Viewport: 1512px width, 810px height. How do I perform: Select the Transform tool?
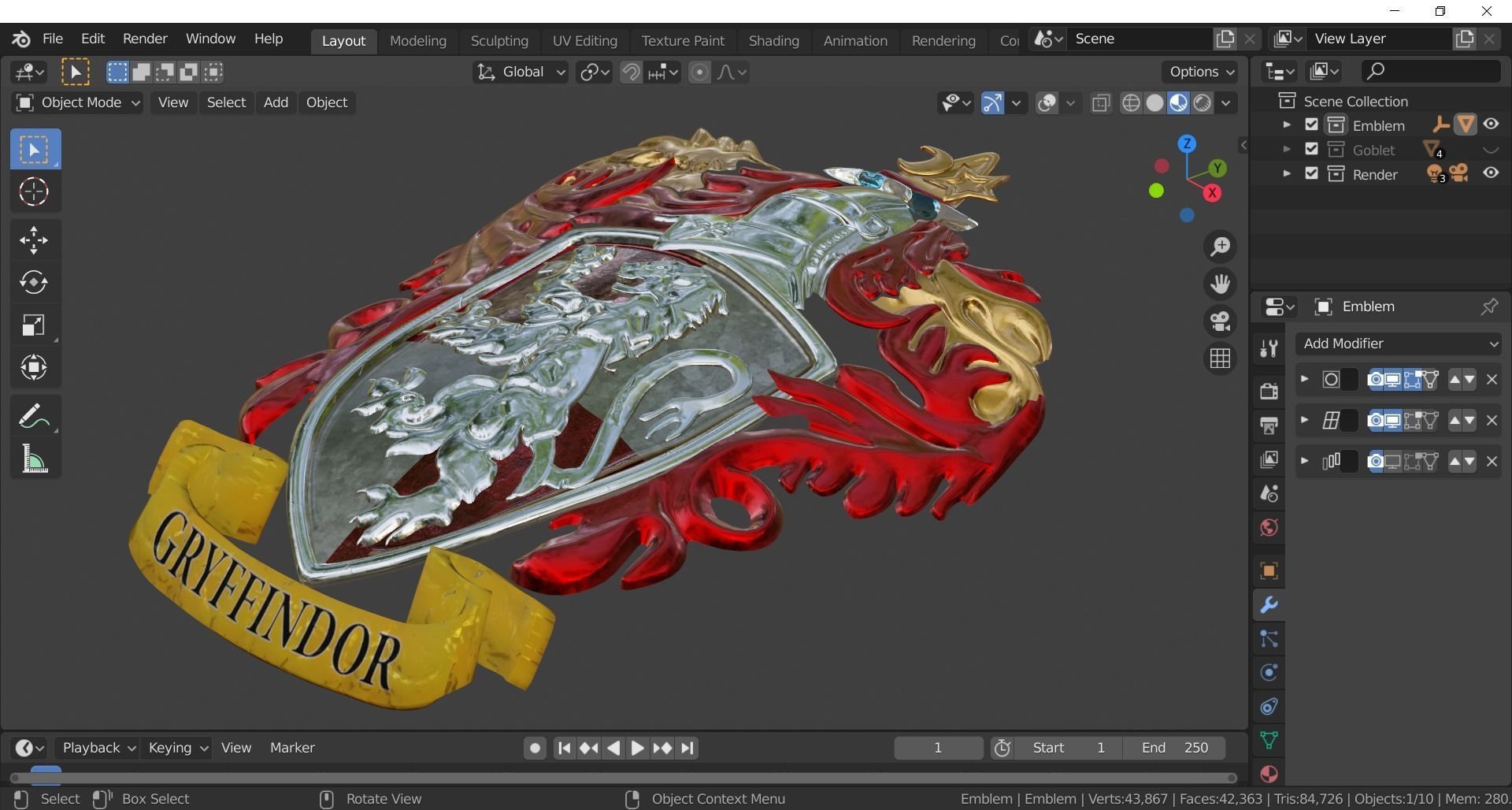coord(34,367)
